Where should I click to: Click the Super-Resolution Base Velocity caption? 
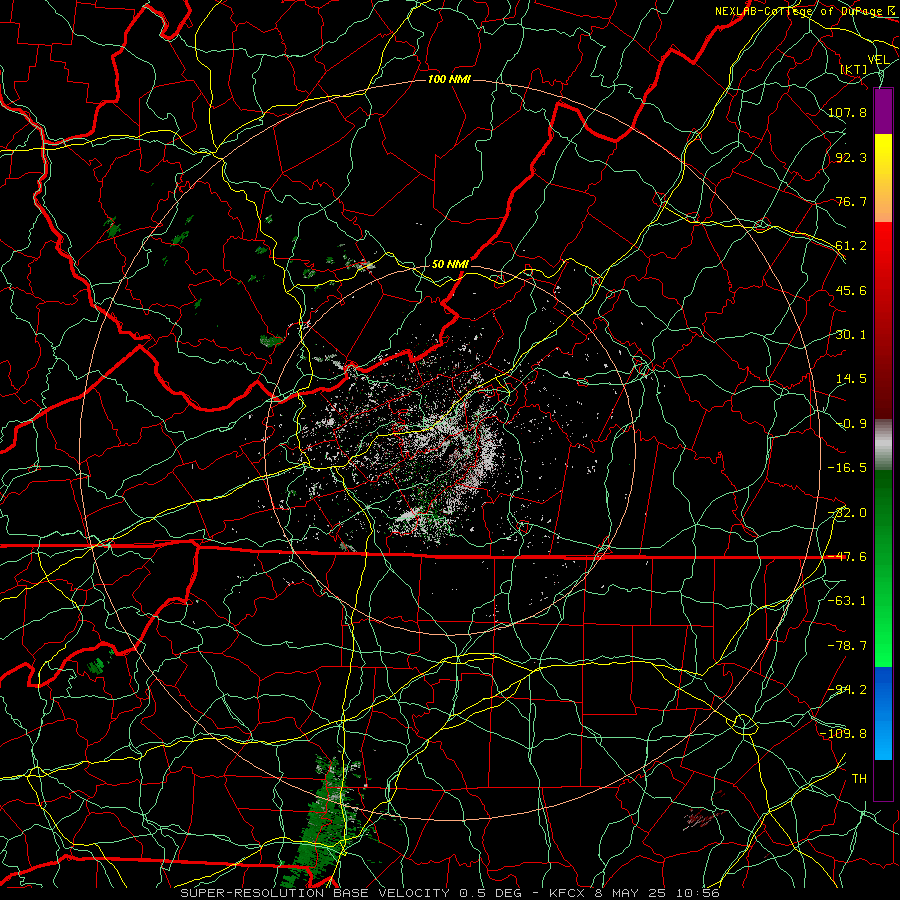tap(449, 893)
